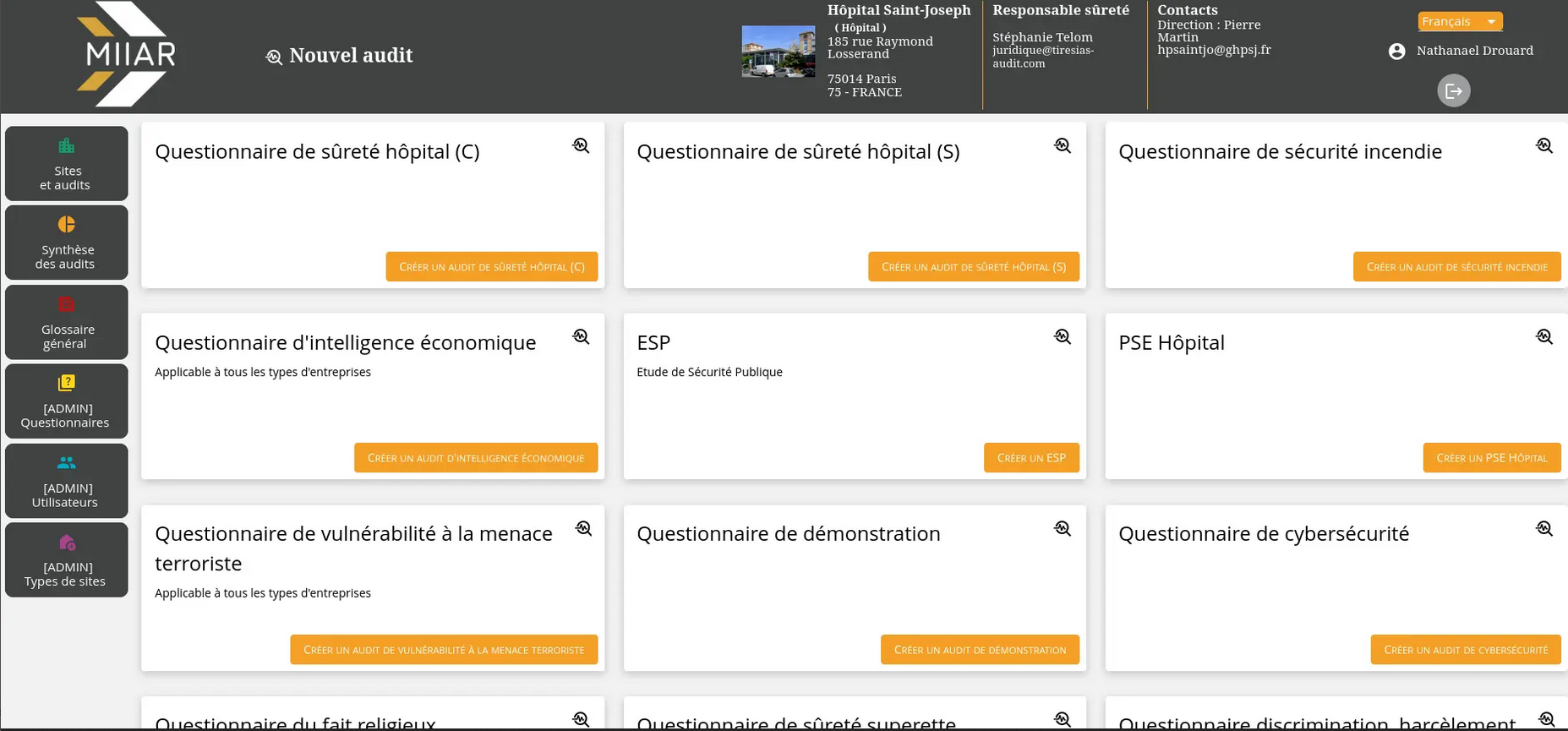This screenshot has height=731, width=1568.
Task: Click Créer un audit de démonstration
Action: [980, 650]
